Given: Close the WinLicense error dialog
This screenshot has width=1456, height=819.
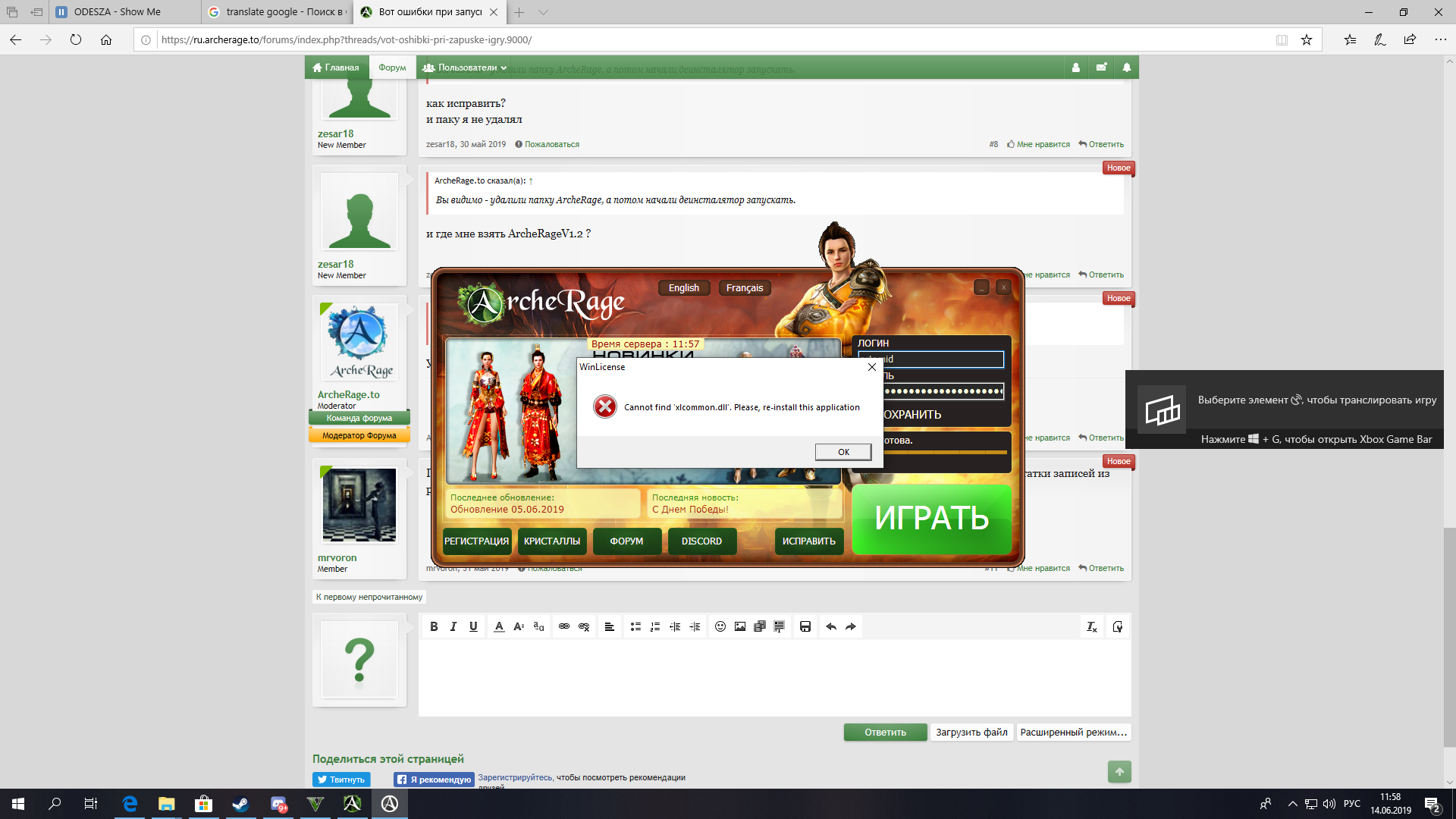Looking at the screenshot, I should pos(872,367).
